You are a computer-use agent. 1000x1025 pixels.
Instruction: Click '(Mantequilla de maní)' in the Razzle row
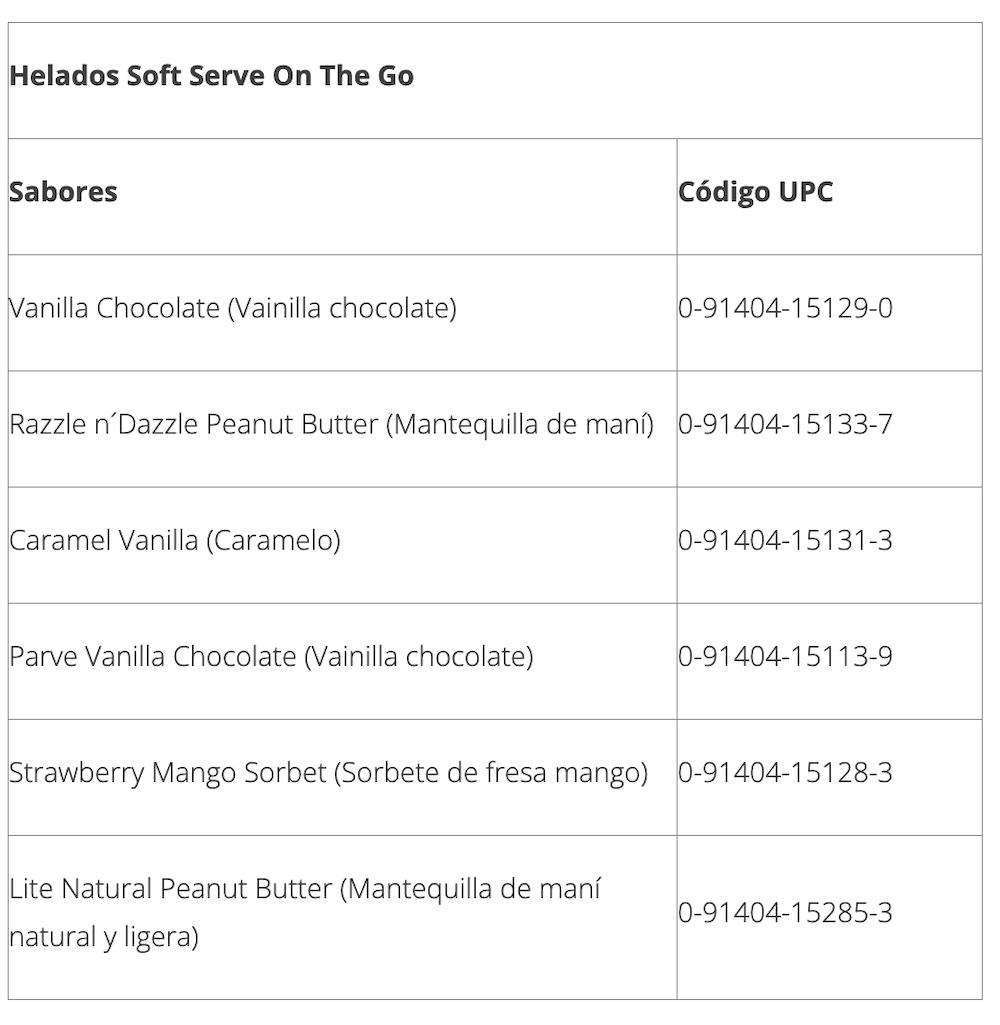(x=520, y=424)
